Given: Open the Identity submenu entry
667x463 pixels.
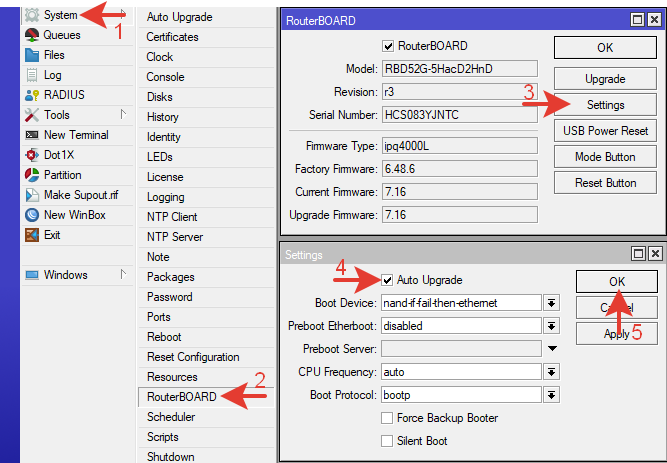Looking at the screenshot, I should coord(206,137).
